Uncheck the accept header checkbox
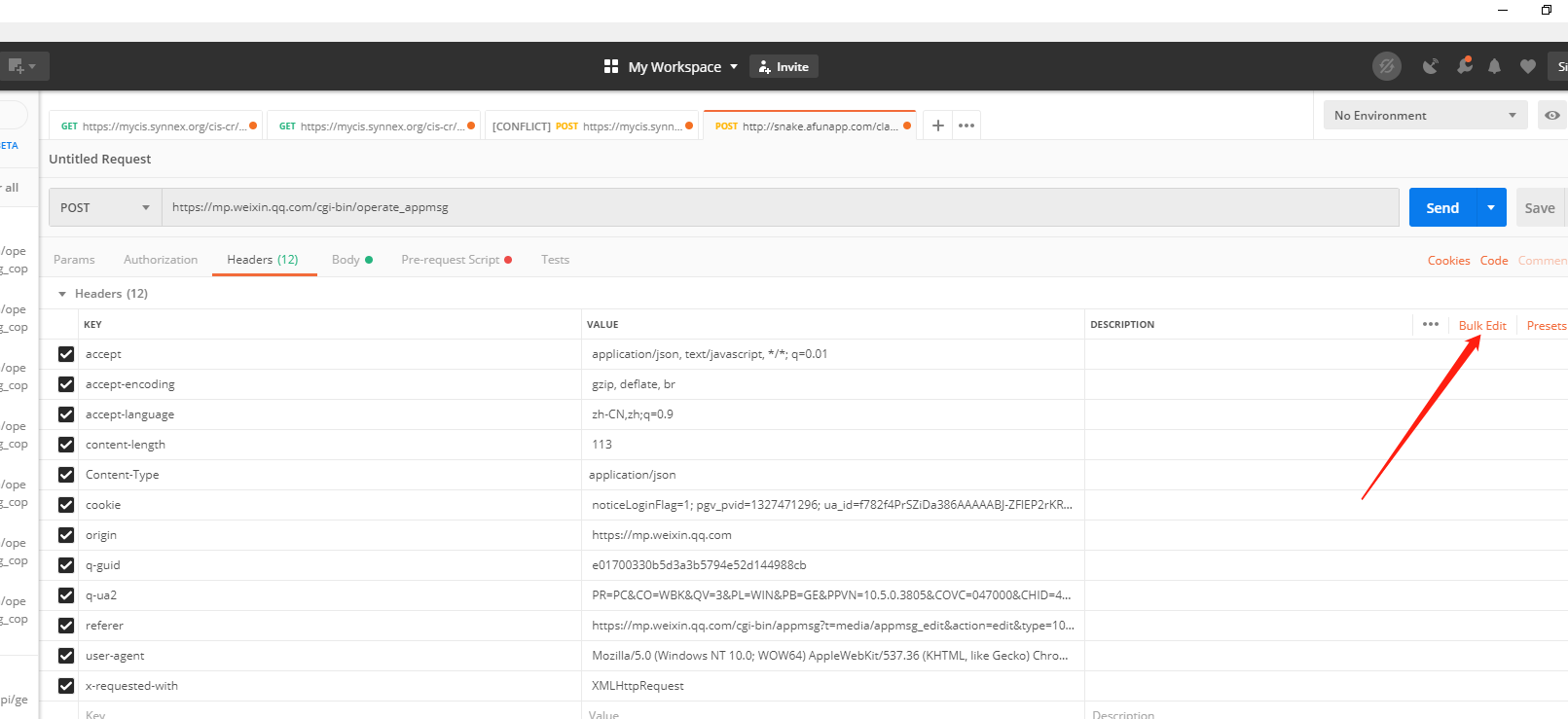The height and width of the screenshot is (719, 1568). tap(66, 354)
